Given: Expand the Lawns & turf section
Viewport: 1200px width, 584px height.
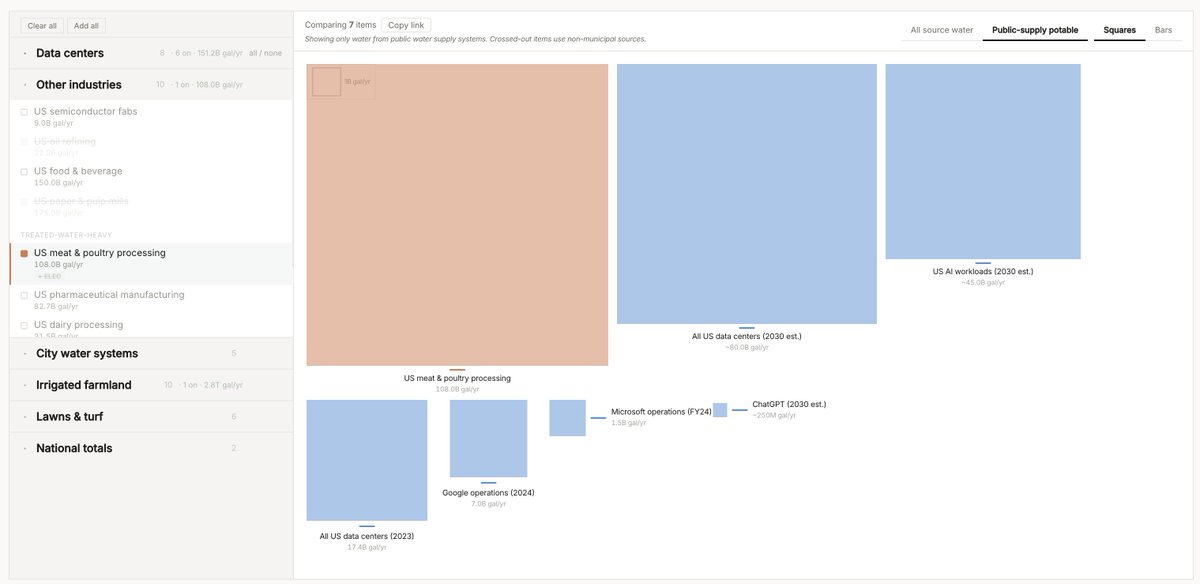Looking at the screenshot, I should click(151, 416).
